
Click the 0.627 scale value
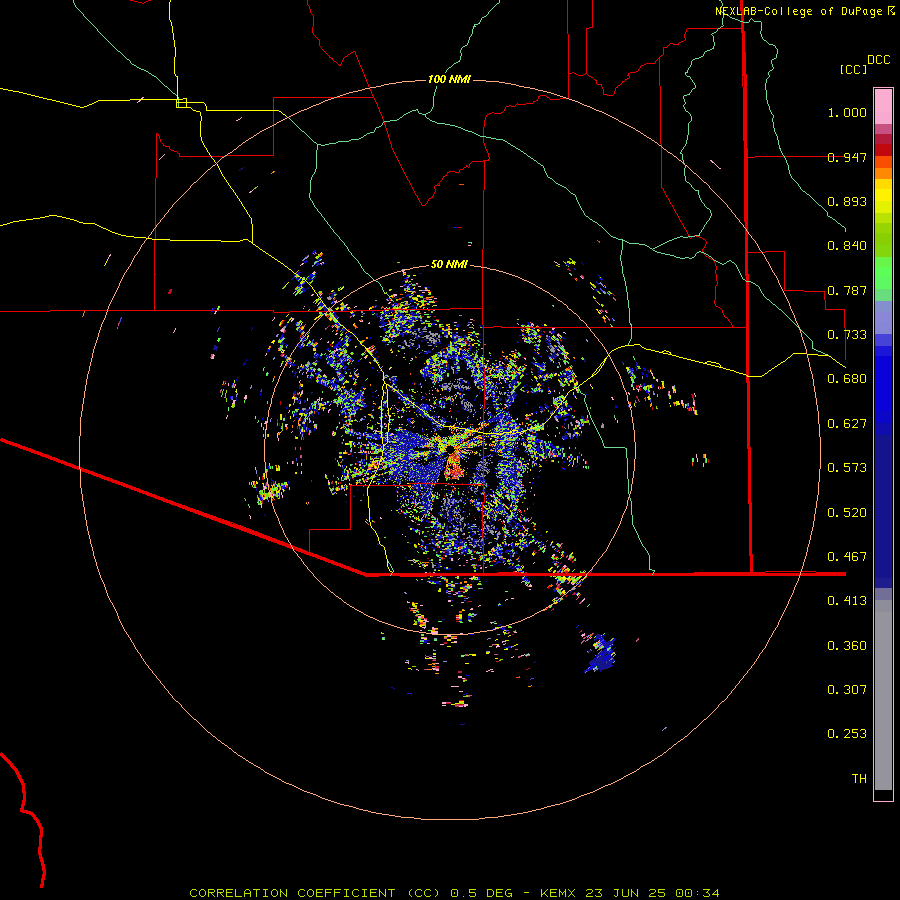point(847,424)
